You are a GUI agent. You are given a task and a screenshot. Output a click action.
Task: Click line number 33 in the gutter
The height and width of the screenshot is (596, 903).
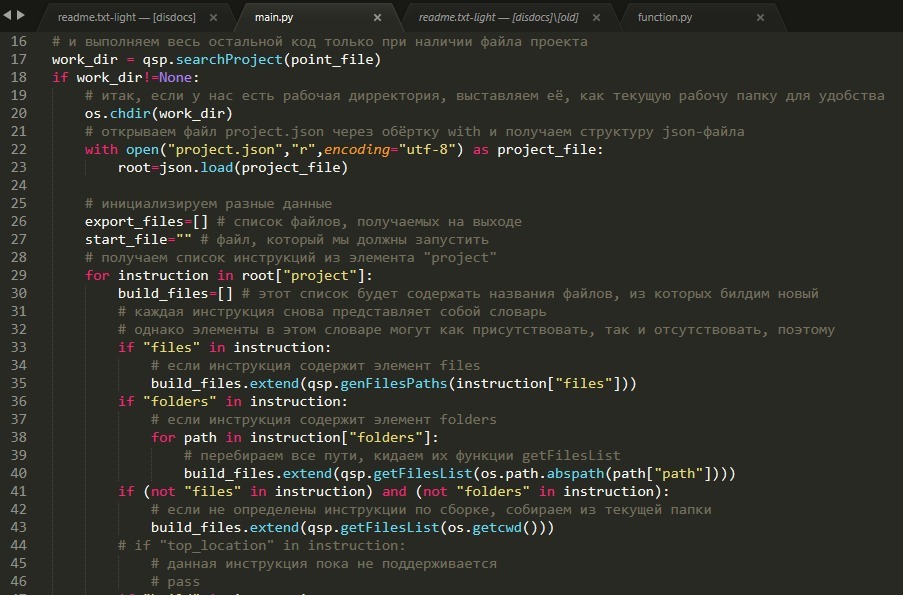(18, 347)
